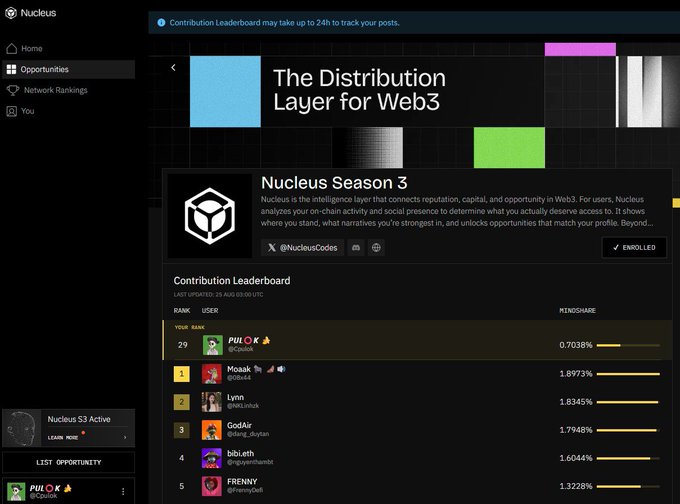Viewport: 680px width, 504px height.
Task: Open LEARN MORE on Nucleus S3 card
Action: pyautogui.click(x=63, y=438)
